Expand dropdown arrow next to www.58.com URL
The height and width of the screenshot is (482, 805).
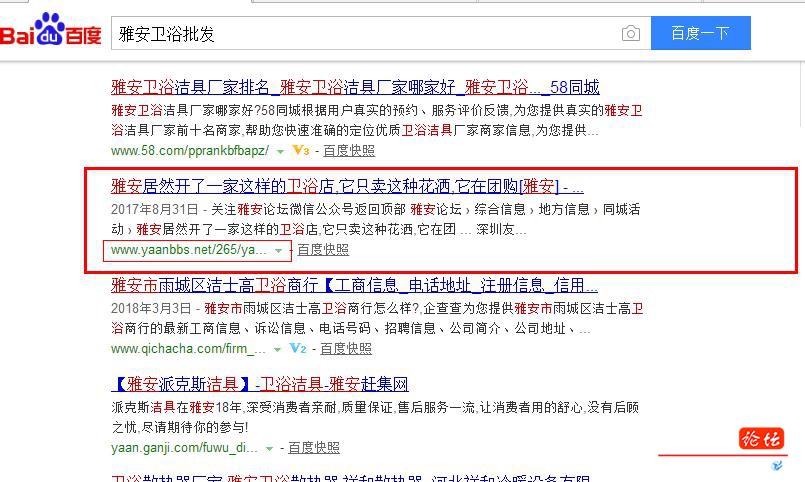point(280,151)
